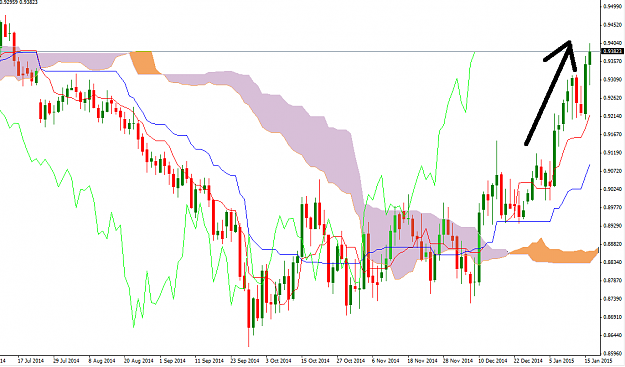Click the 0.92140 price axis label
625x367 pixels.
pos(613,116)
